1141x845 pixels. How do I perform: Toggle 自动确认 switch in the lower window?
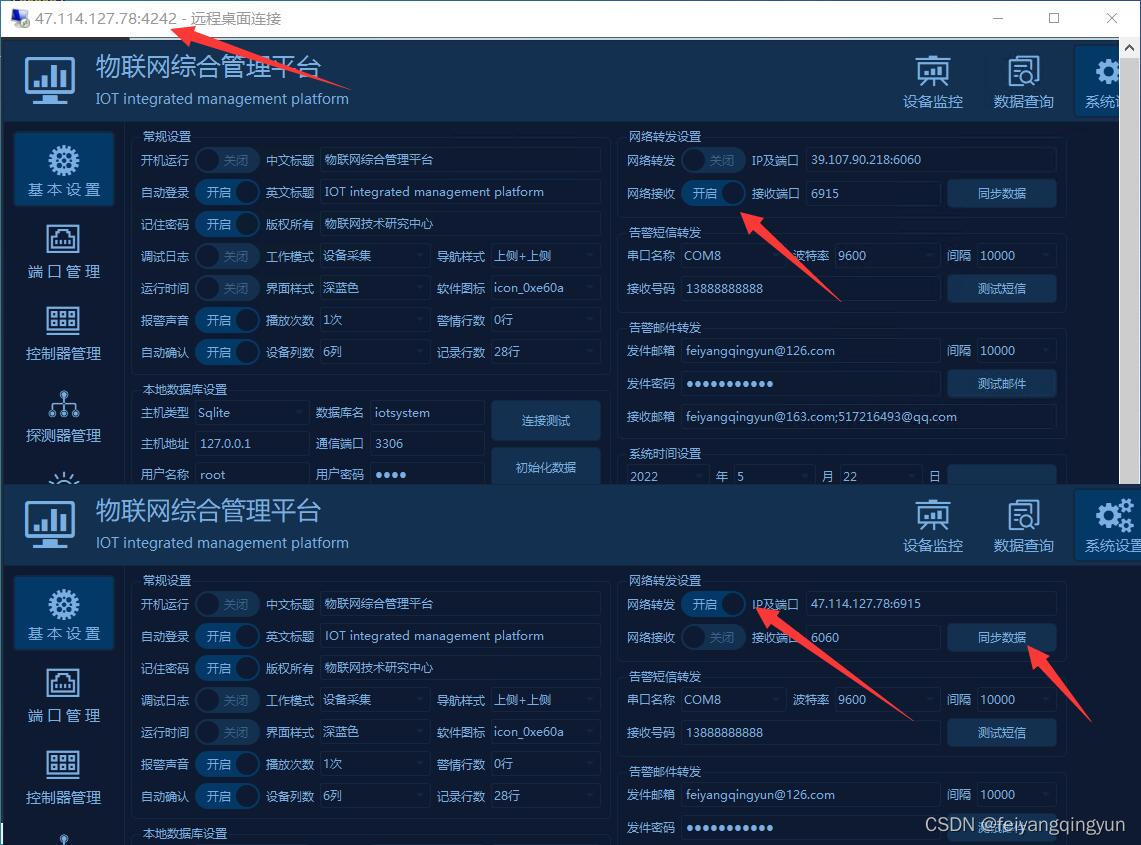(x=227, y=796)
